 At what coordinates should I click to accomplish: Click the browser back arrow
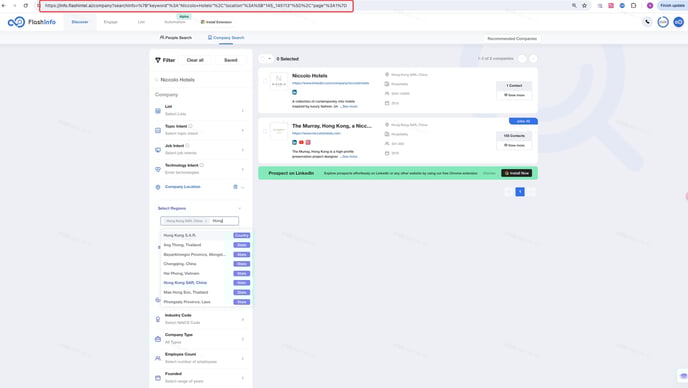pos(4,6)
